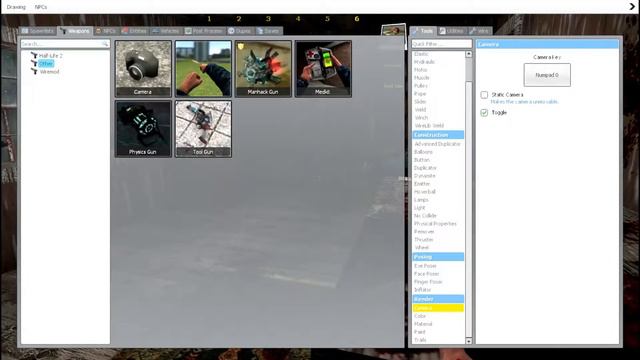The image size is (640, 360).
Task: Collapse the Posing tool category
Action: click(438, 257)
